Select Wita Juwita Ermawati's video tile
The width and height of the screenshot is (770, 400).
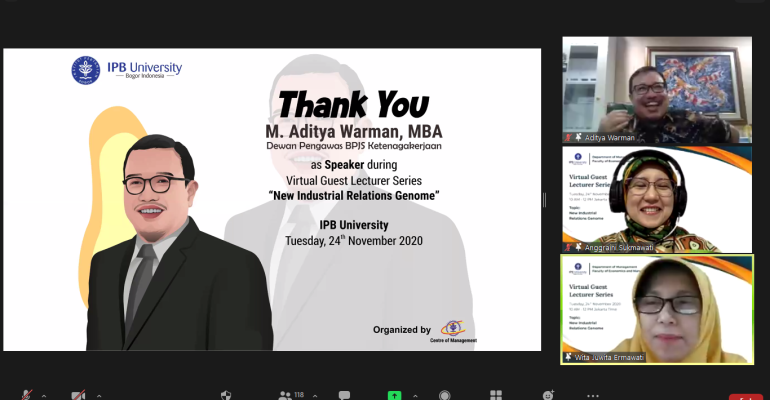(x=657, y=310)
